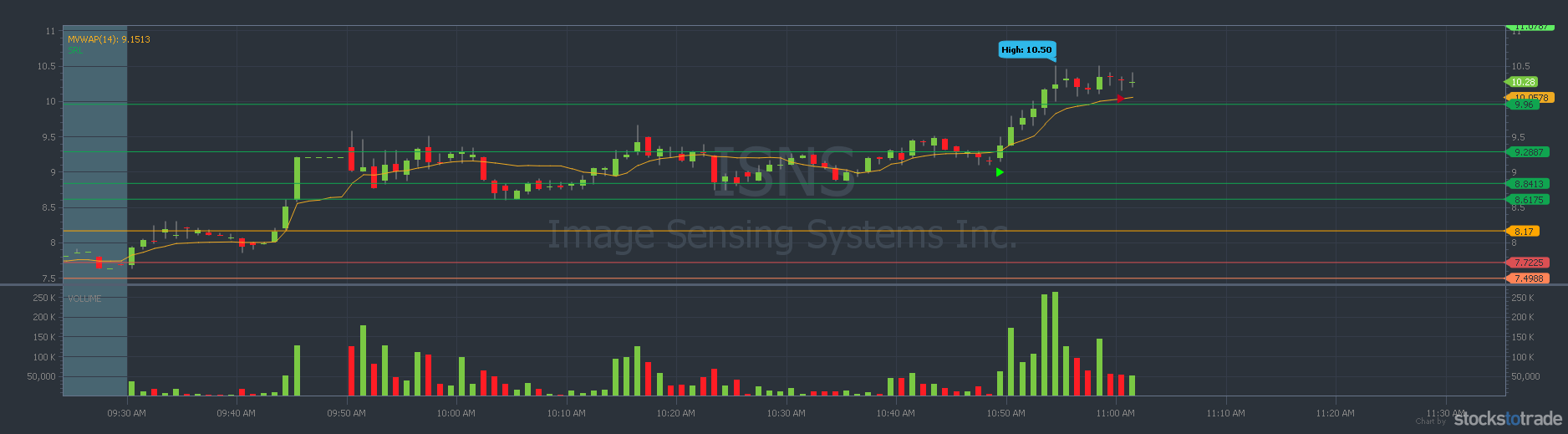Click the 10.0578 orange MVWAP price tag
This screenshot has height=434, width=1568.
click(x=1530, y=98)
